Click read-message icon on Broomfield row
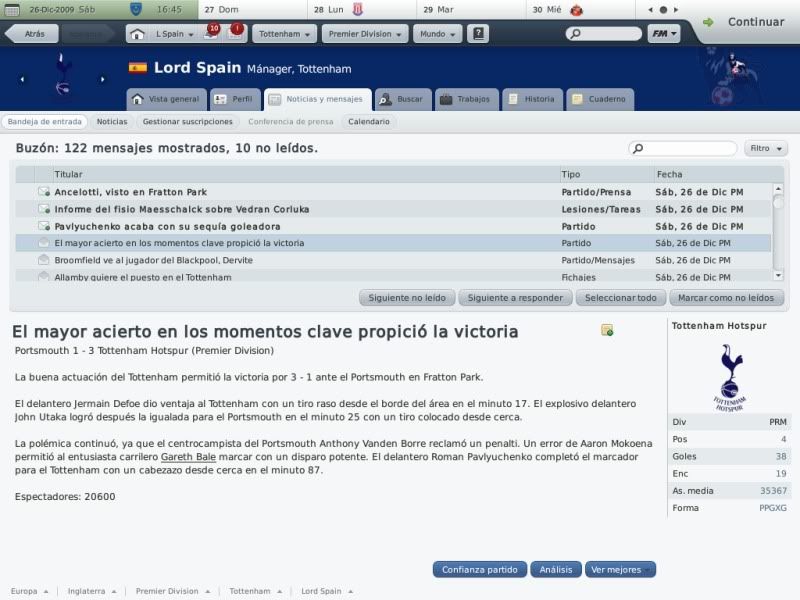The width and height of the screenshot is (800, 600). 44,260
